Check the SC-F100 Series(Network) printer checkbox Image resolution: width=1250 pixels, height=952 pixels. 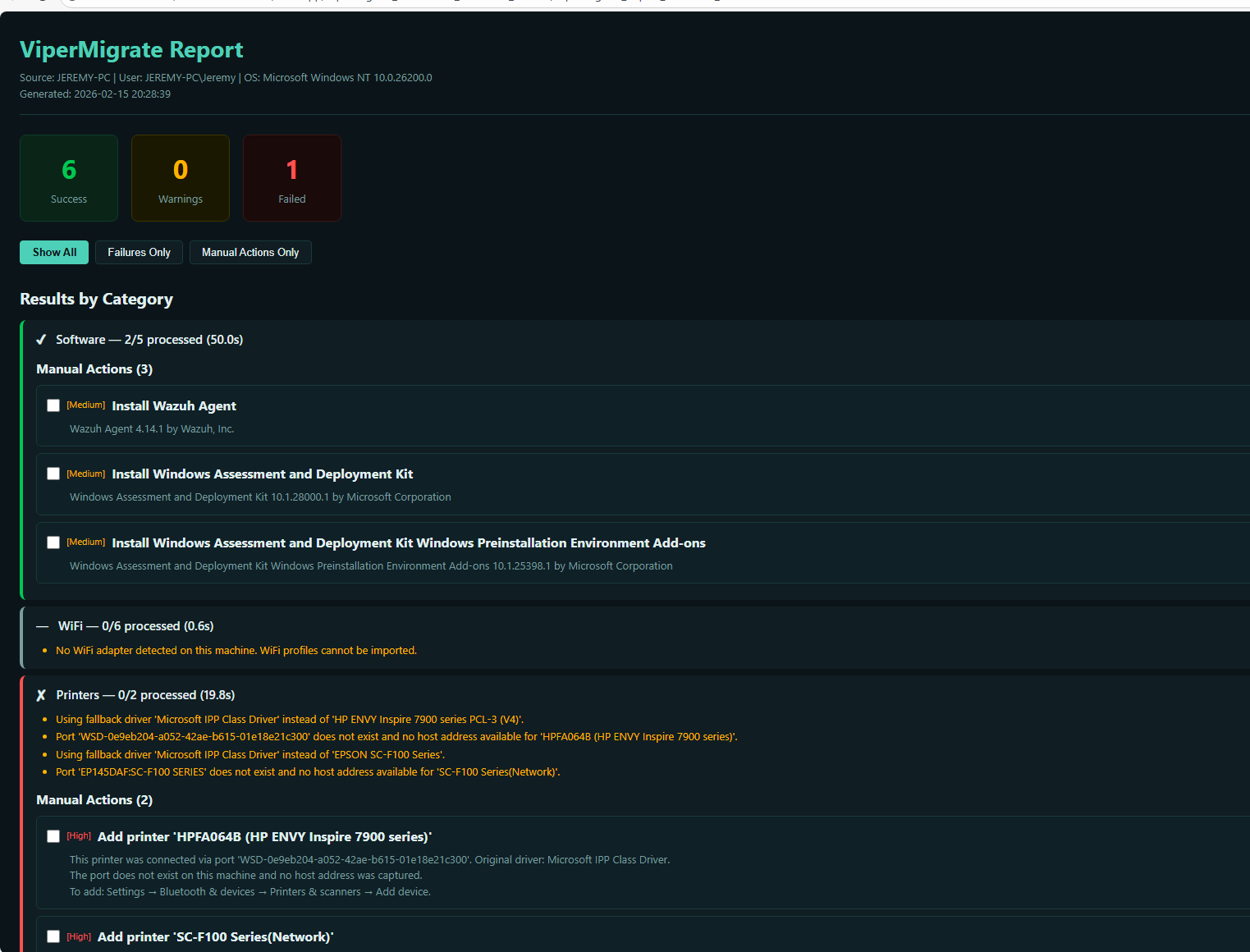point(53,936)
